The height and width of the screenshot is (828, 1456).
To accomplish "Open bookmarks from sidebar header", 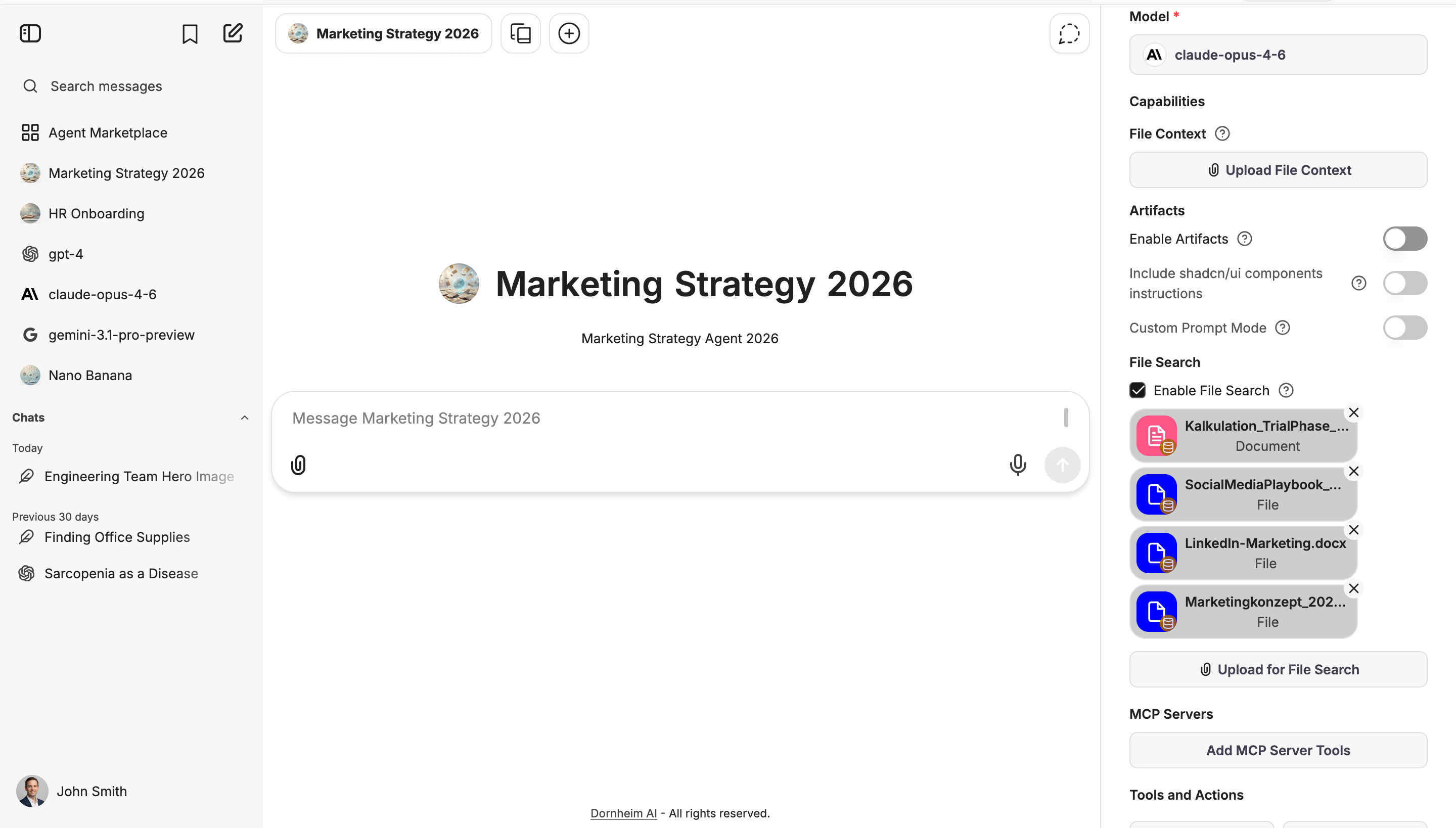I will (x=190, y=33).
